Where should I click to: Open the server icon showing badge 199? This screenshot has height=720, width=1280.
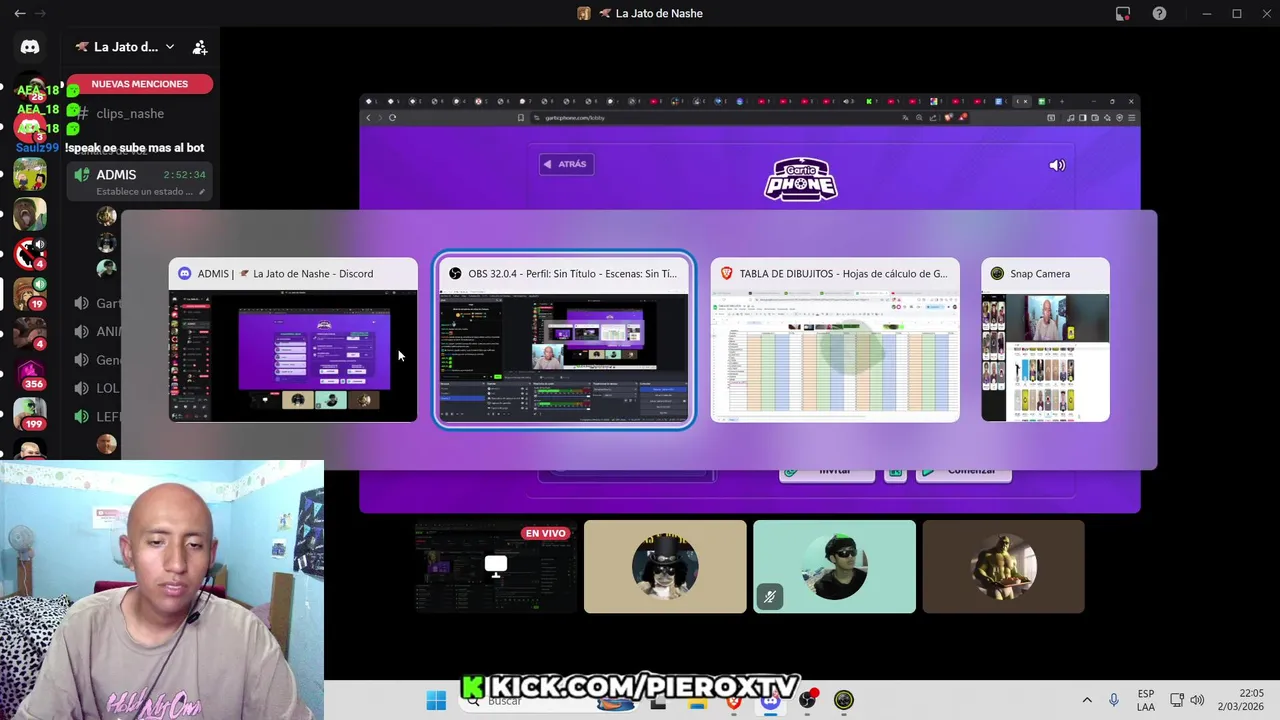pos(30,415)
